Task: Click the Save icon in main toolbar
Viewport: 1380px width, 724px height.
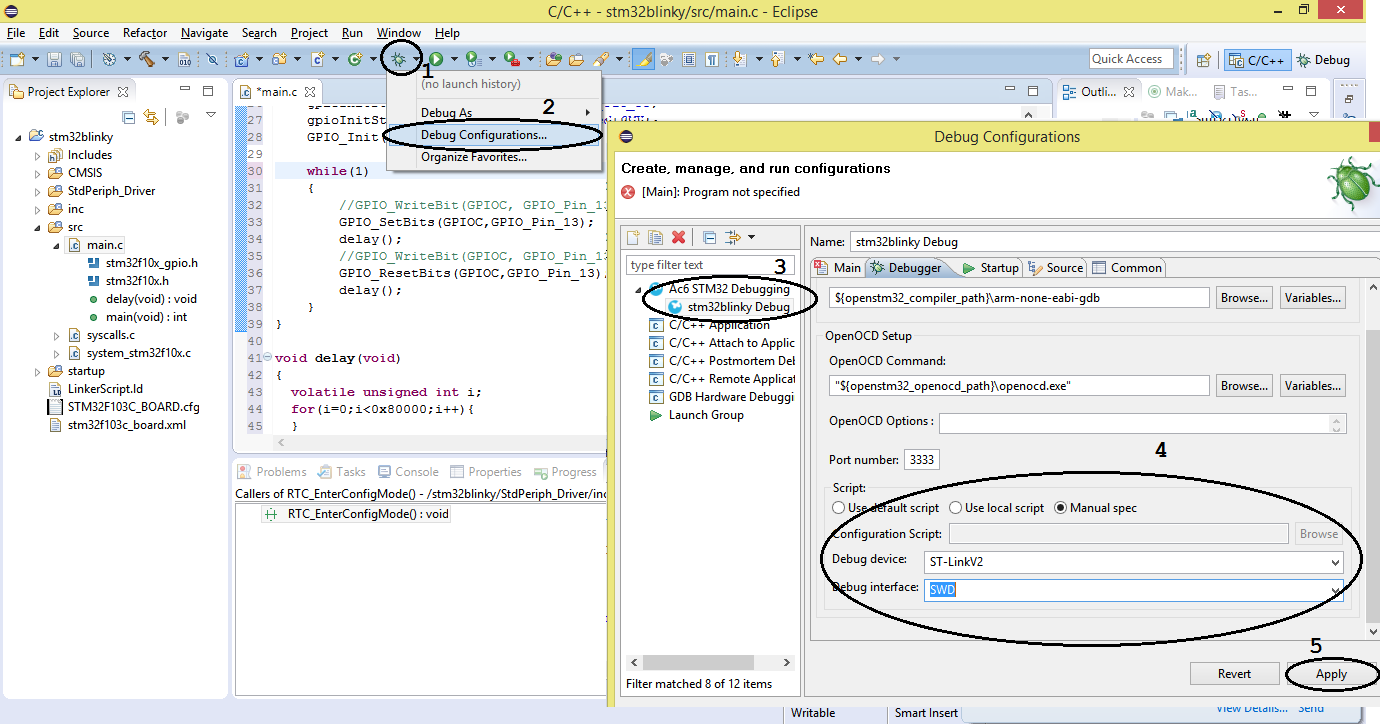Action: tap(54, 60)
